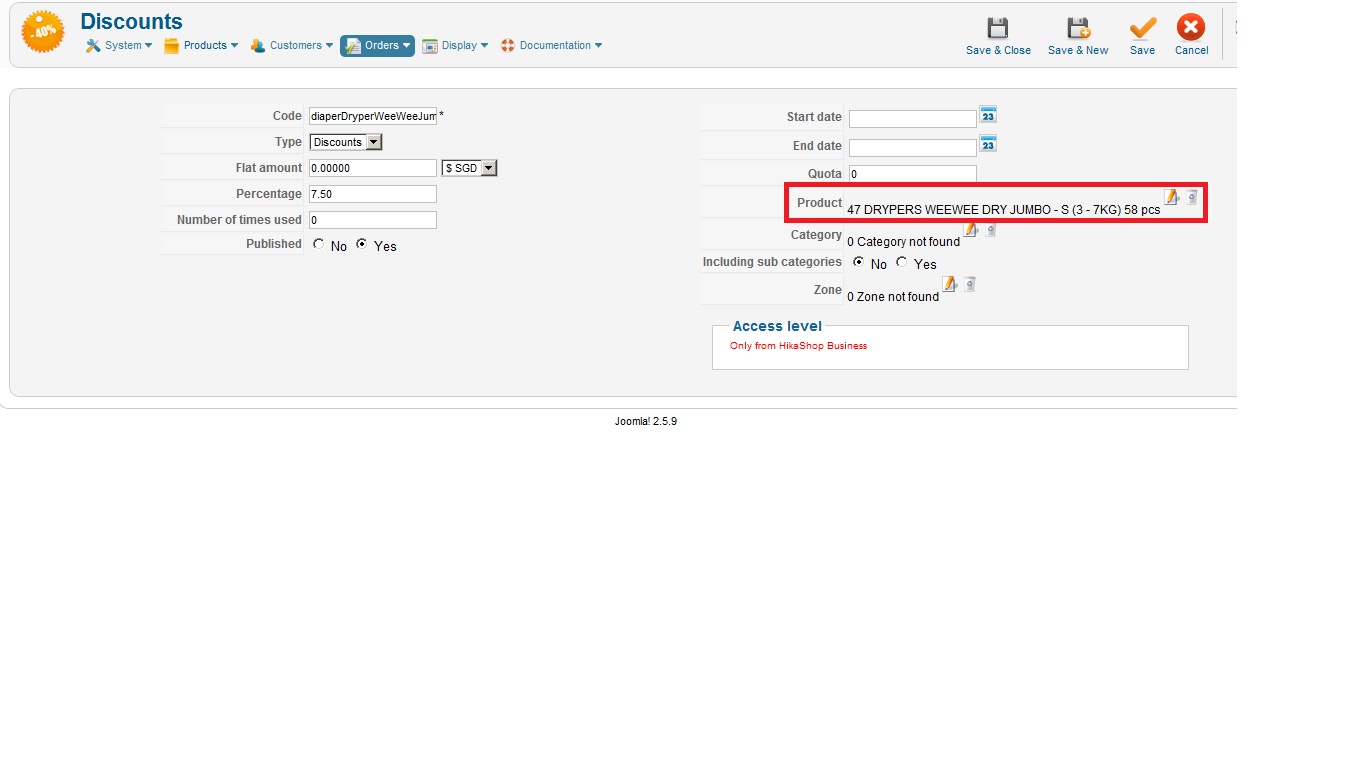Click the Quota input field

coord(913,174)
